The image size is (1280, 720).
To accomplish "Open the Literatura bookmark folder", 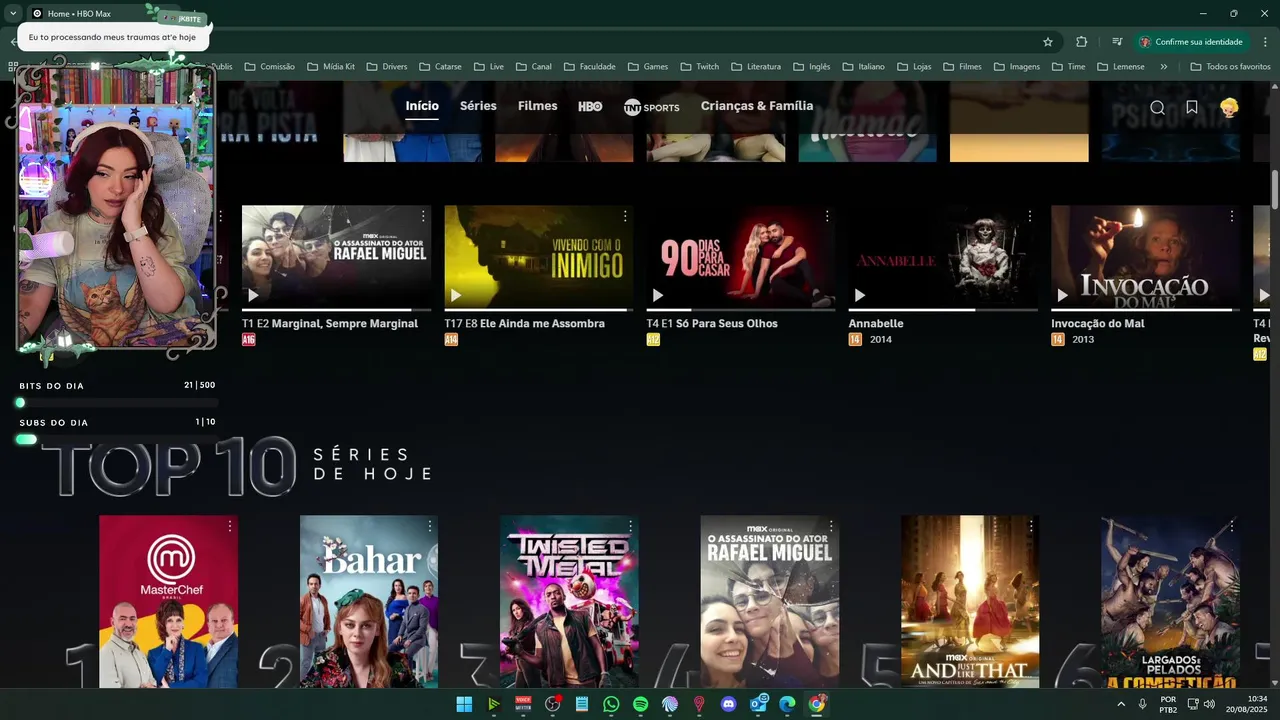I will 756,67.
